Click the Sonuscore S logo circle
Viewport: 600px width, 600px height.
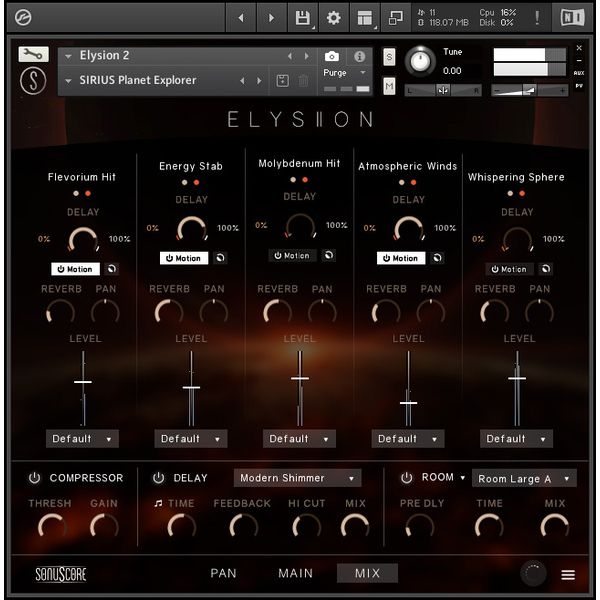(x=33, y=81)
